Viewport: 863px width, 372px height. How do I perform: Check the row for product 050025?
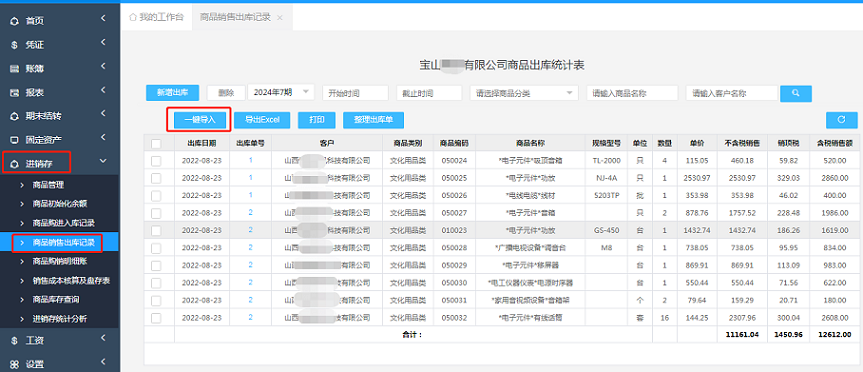point(156,178)
